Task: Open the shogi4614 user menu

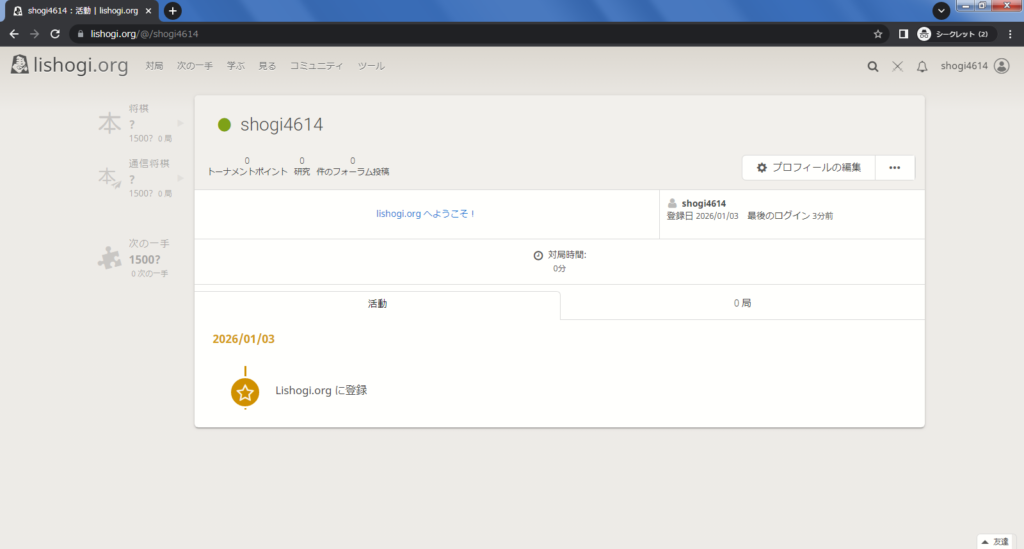Action: click(x=974, y=66)
